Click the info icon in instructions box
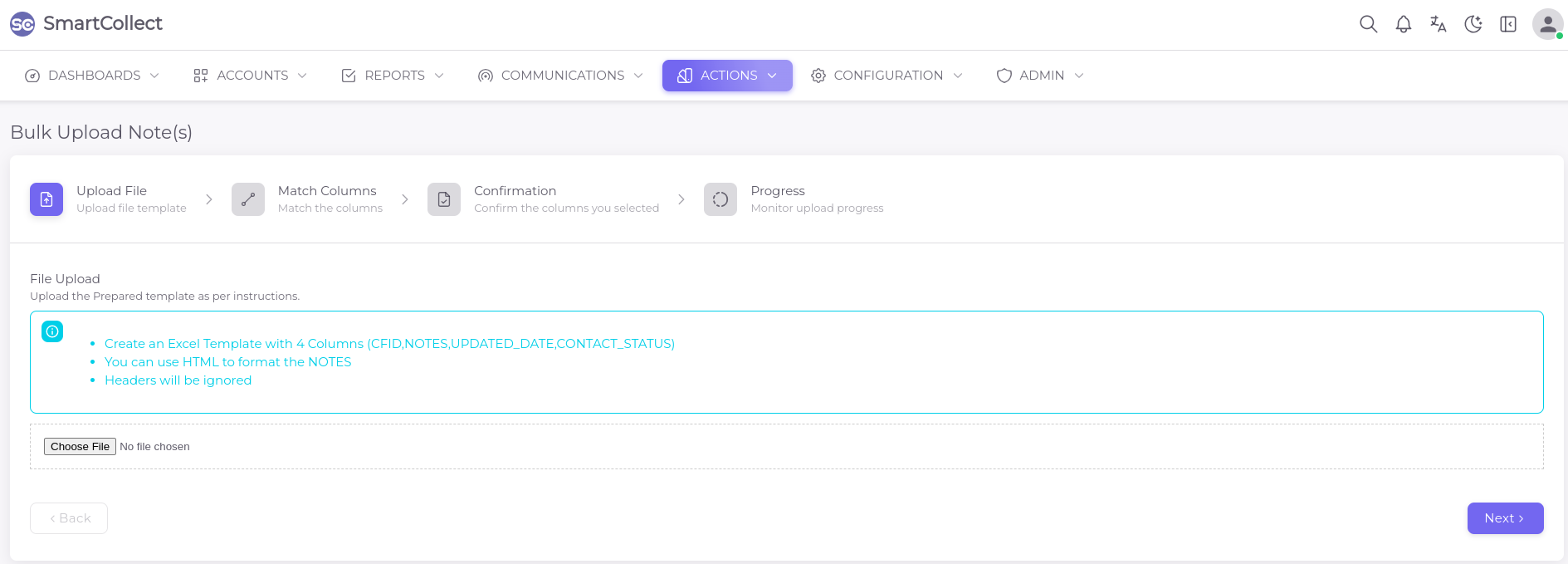1568x564 pixels. [x=52, y=331]
